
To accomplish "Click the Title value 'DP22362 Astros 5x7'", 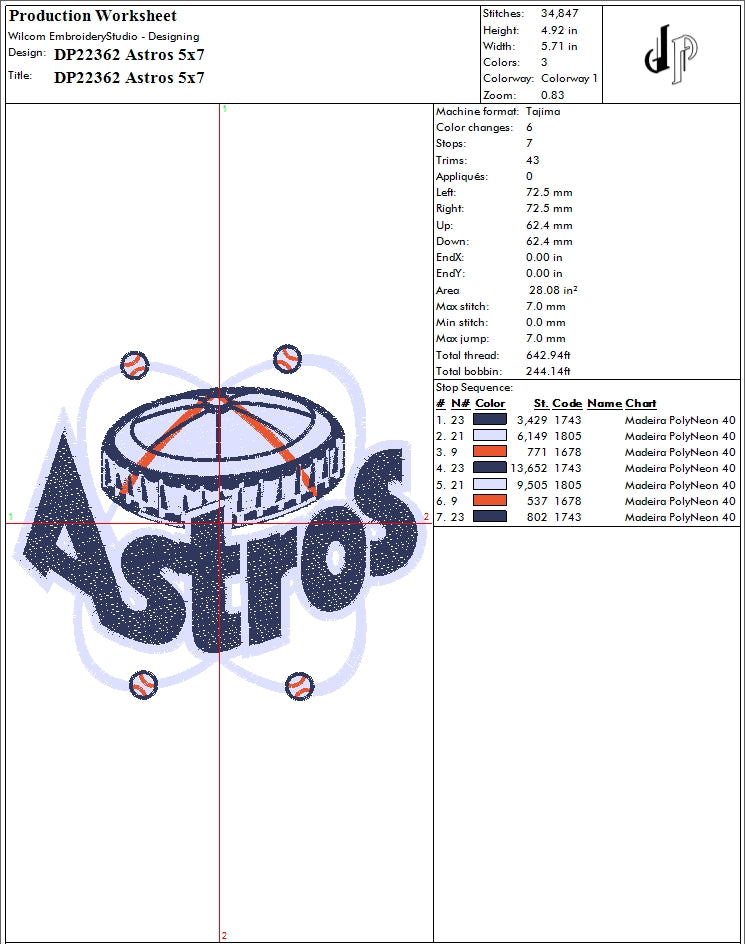I will pos(129,78).
